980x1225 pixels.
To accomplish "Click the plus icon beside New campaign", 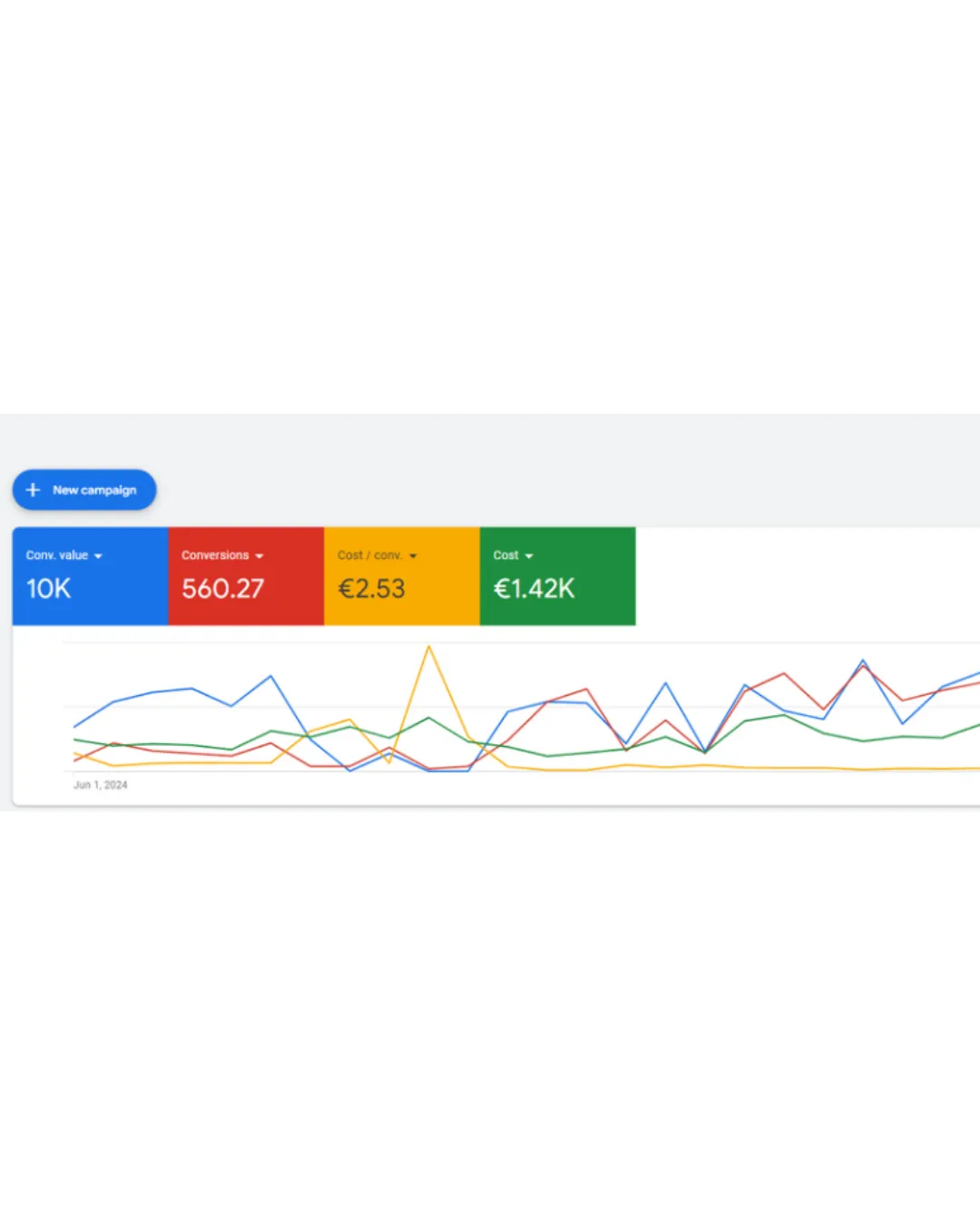I will point(34,490).
